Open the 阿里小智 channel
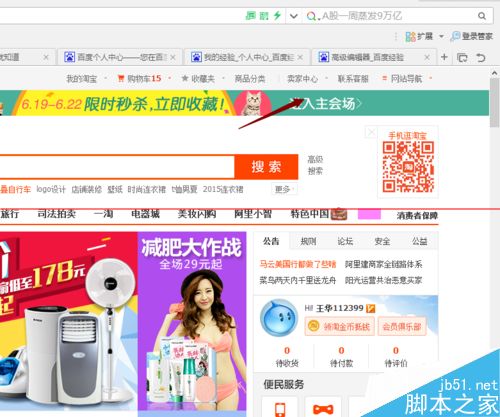The image size is (500, 417). tap(253, 214)
